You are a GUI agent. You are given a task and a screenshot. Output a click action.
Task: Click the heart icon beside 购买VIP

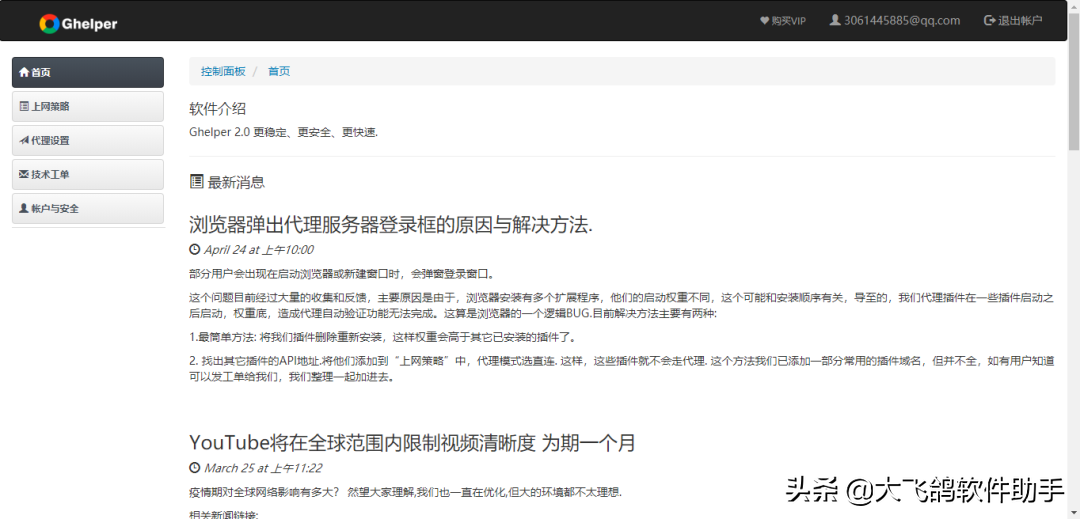(764, 21)
